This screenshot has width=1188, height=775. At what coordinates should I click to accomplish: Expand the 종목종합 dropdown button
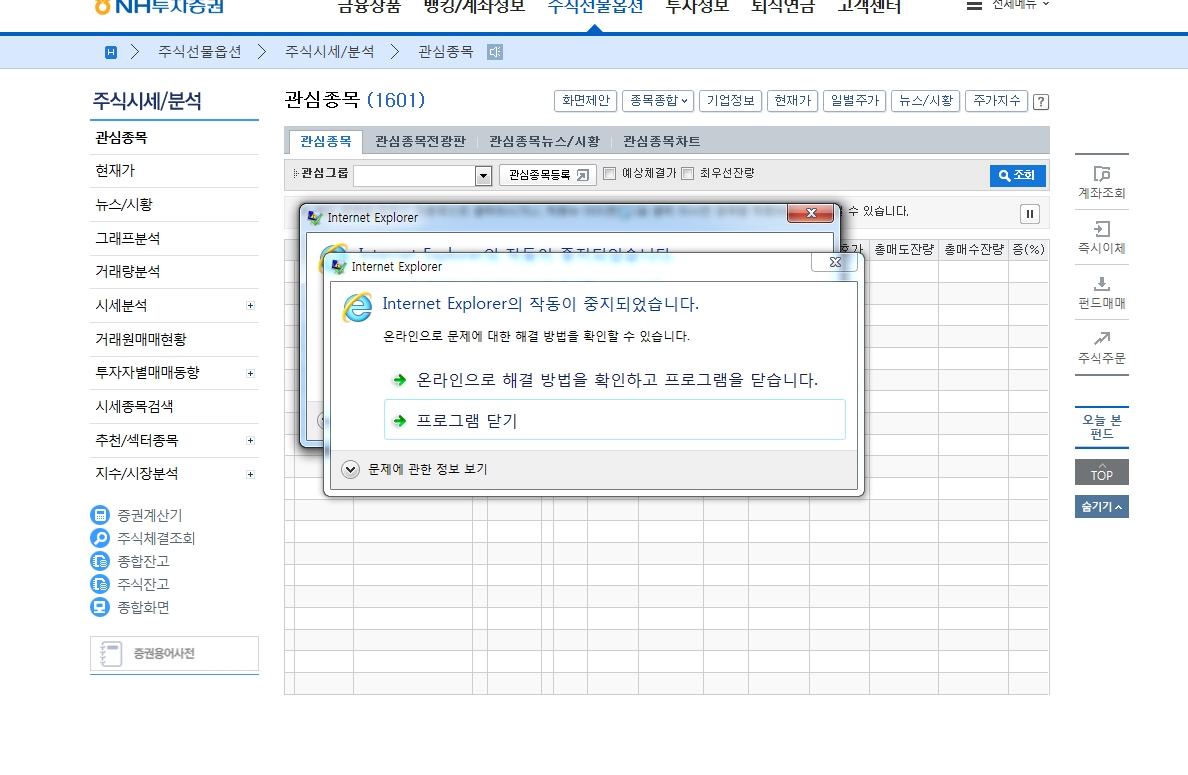pyautogui.click(x=657, y=101)
